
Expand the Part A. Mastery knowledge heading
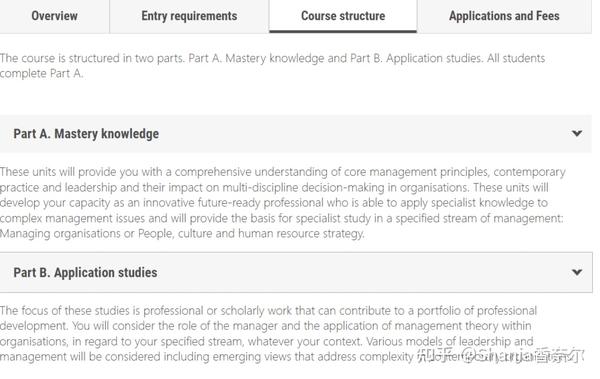86,134
